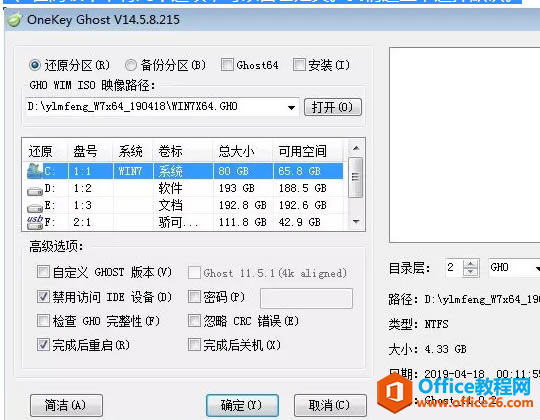Image resolution: width=540 pixels, height=420 pixels.
Task: Click the 193 GB total size cell
Action: pos(237,188)
